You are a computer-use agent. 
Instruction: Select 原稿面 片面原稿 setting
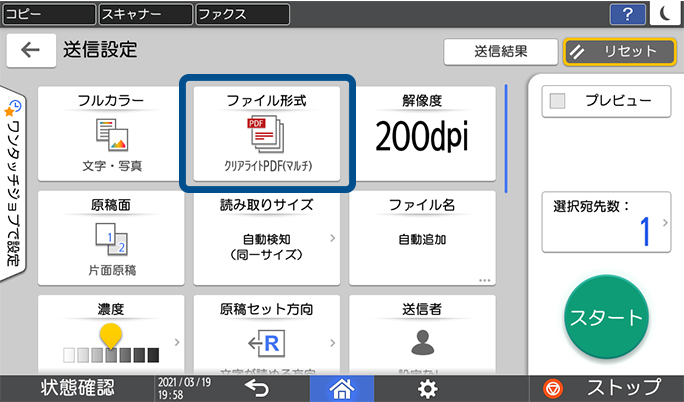click(111, 238)
